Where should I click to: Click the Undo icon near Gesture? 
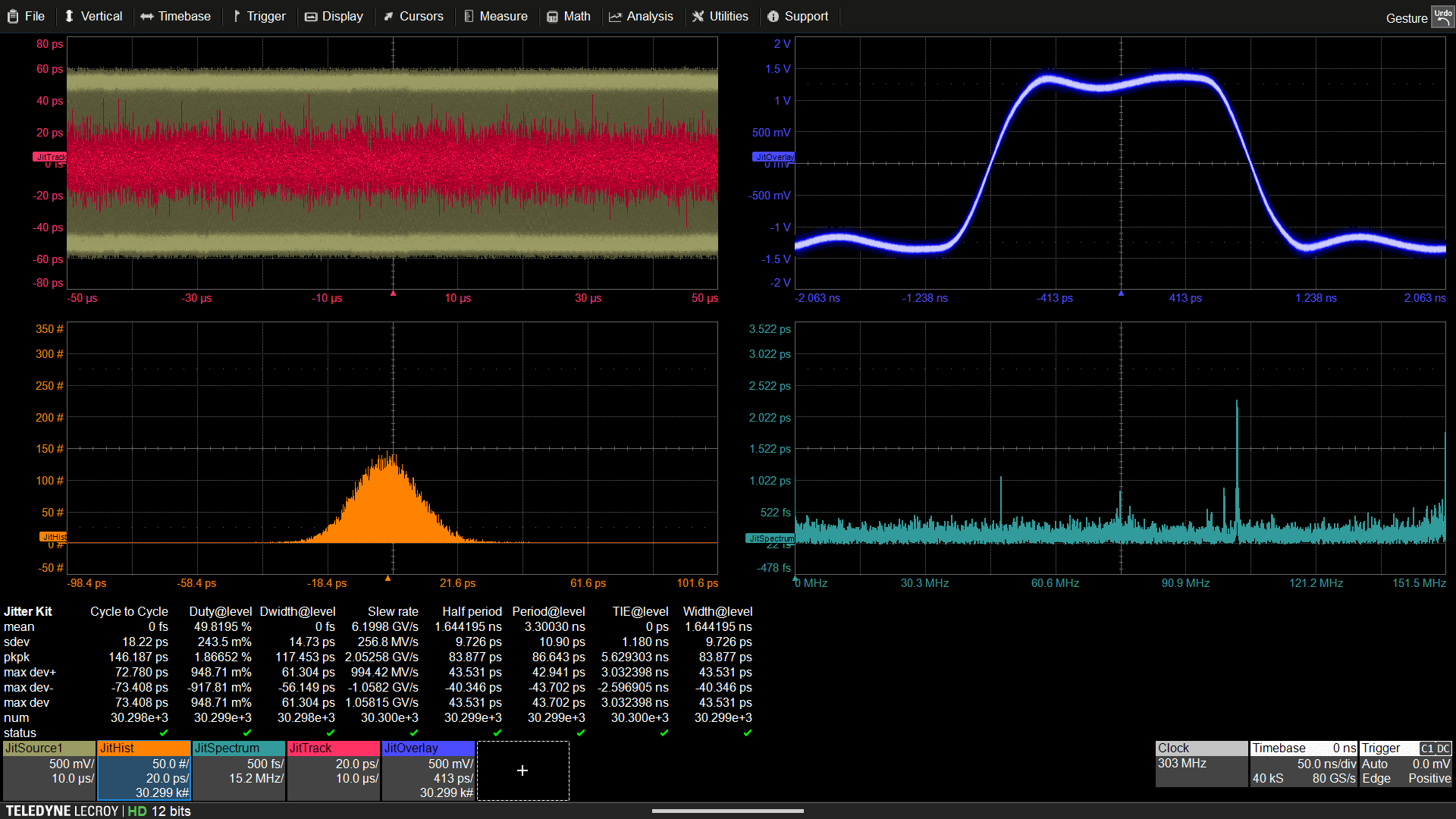point(1442,17)
